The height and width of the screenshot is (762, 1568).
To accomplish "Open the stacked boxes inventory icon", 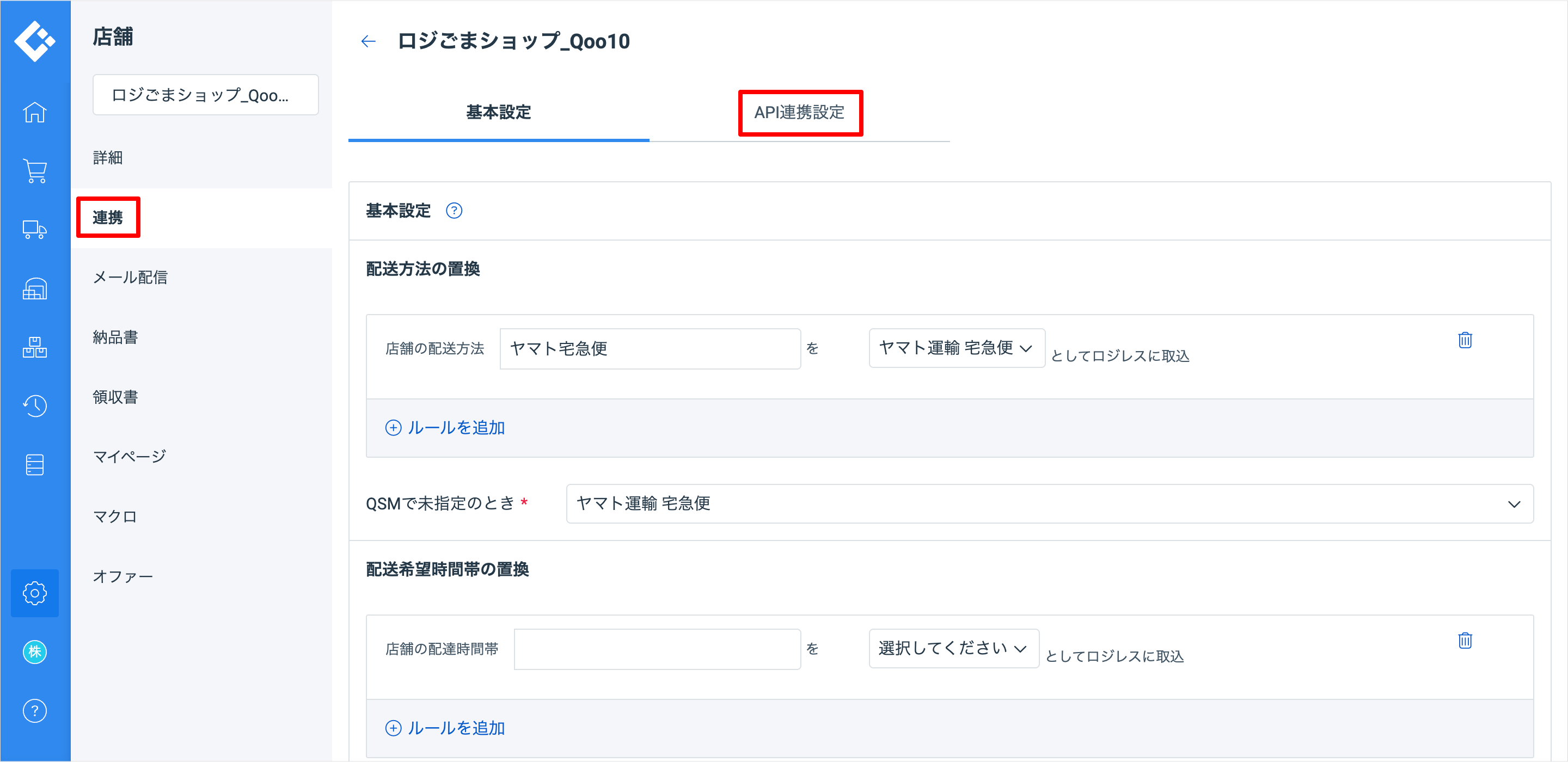I will [35, 347].
